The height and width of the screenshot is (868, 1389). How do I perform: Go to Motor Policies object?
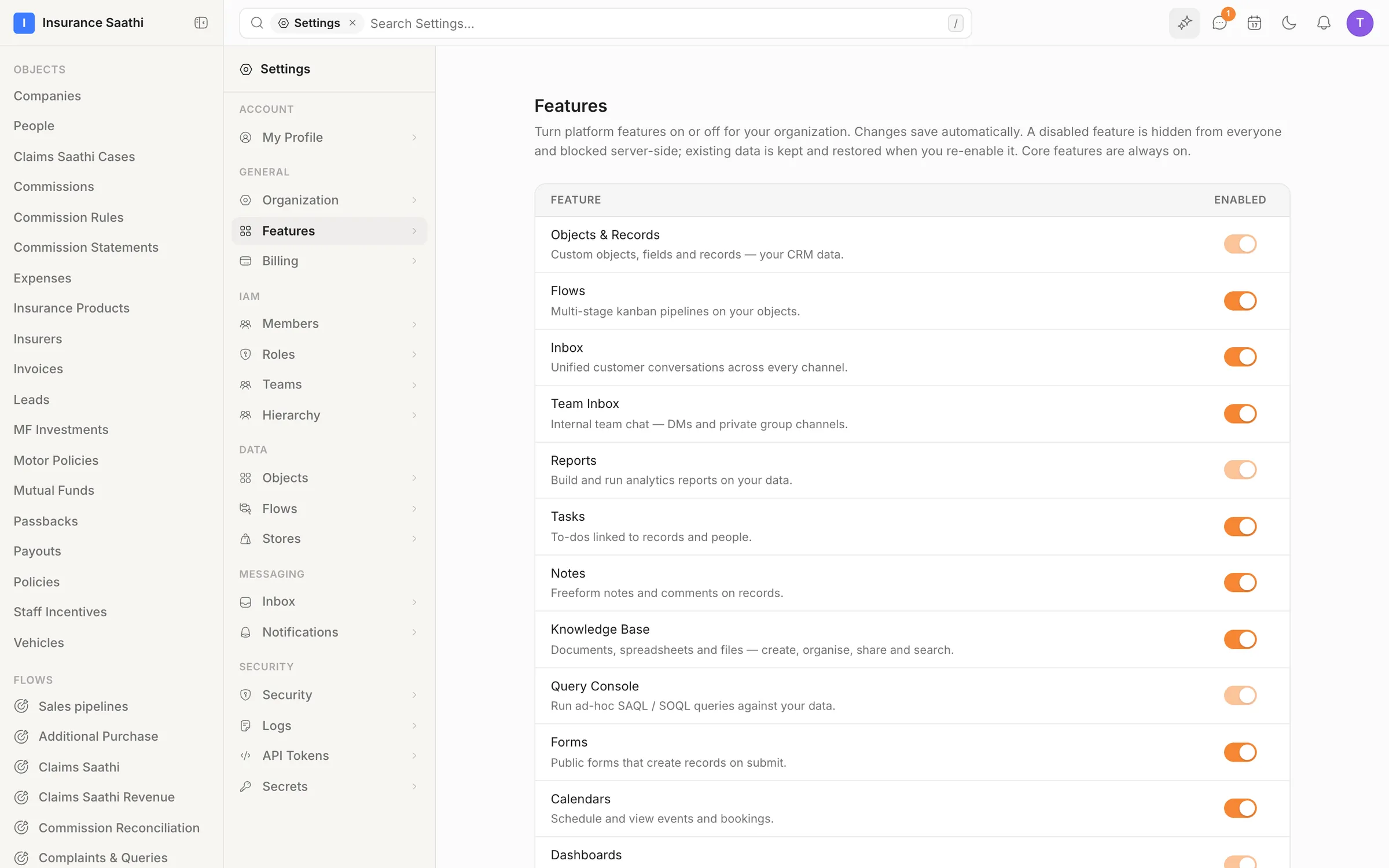(56, 461)
